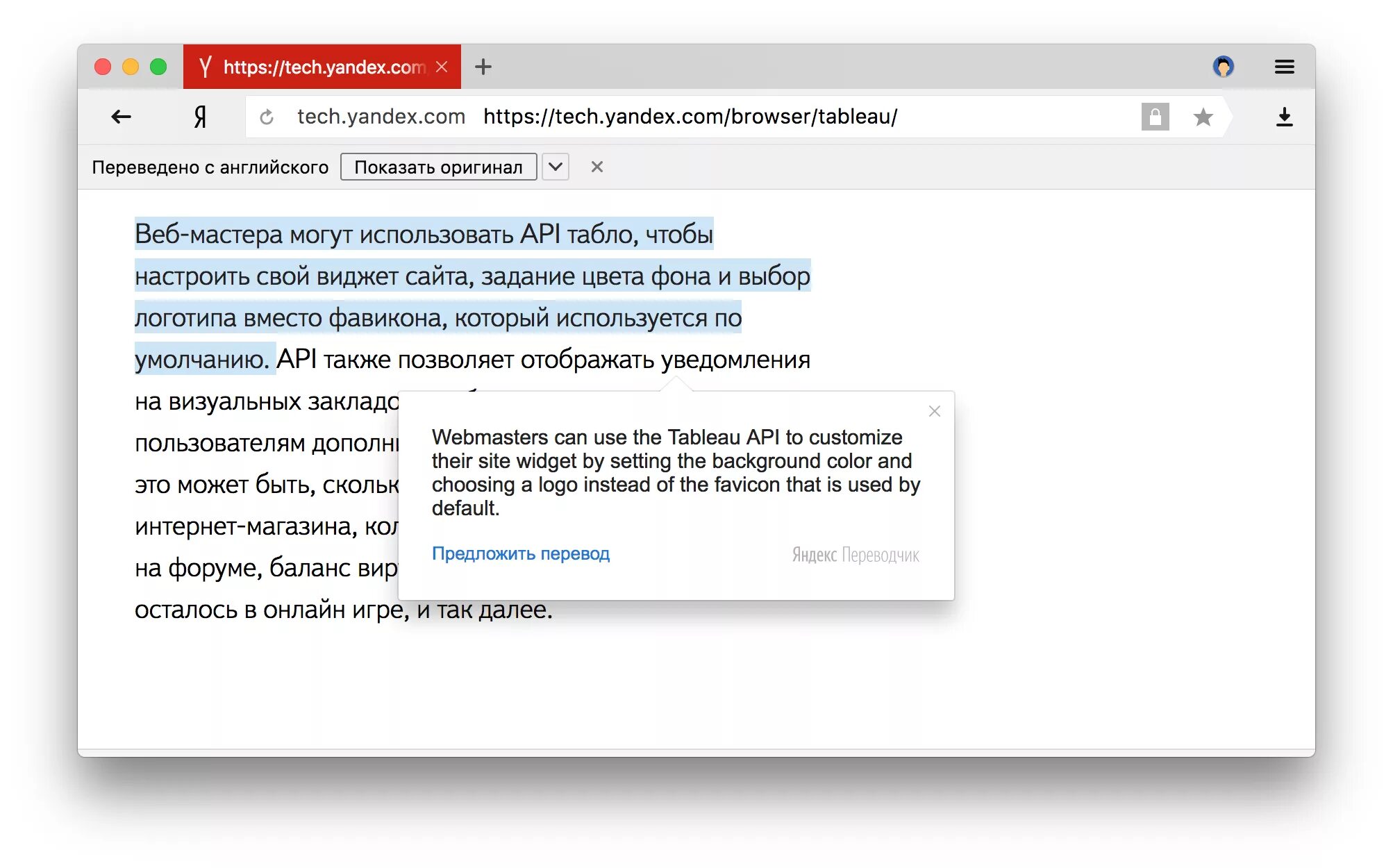Screen dimensions: 1393x868
Task: Close the translation popup tooltip
Action: (934, 411)
